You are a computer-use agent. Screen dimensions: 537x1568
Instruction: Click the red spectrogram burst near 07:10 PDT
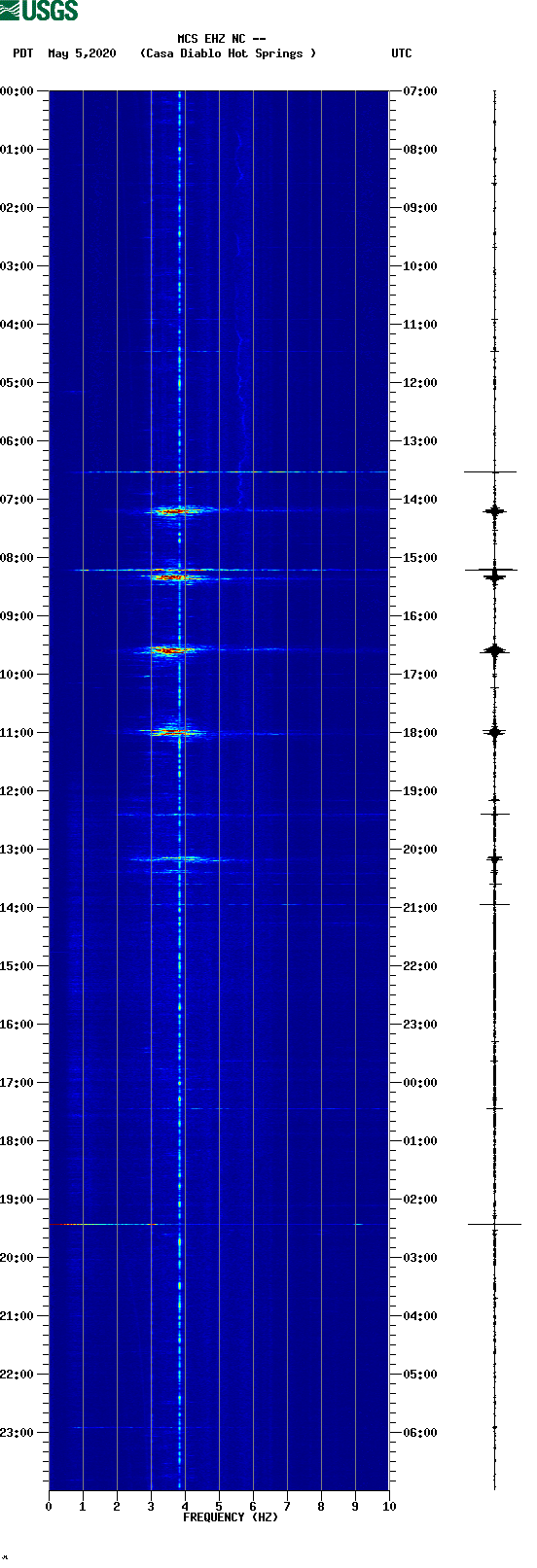click(x=175, y=510)
